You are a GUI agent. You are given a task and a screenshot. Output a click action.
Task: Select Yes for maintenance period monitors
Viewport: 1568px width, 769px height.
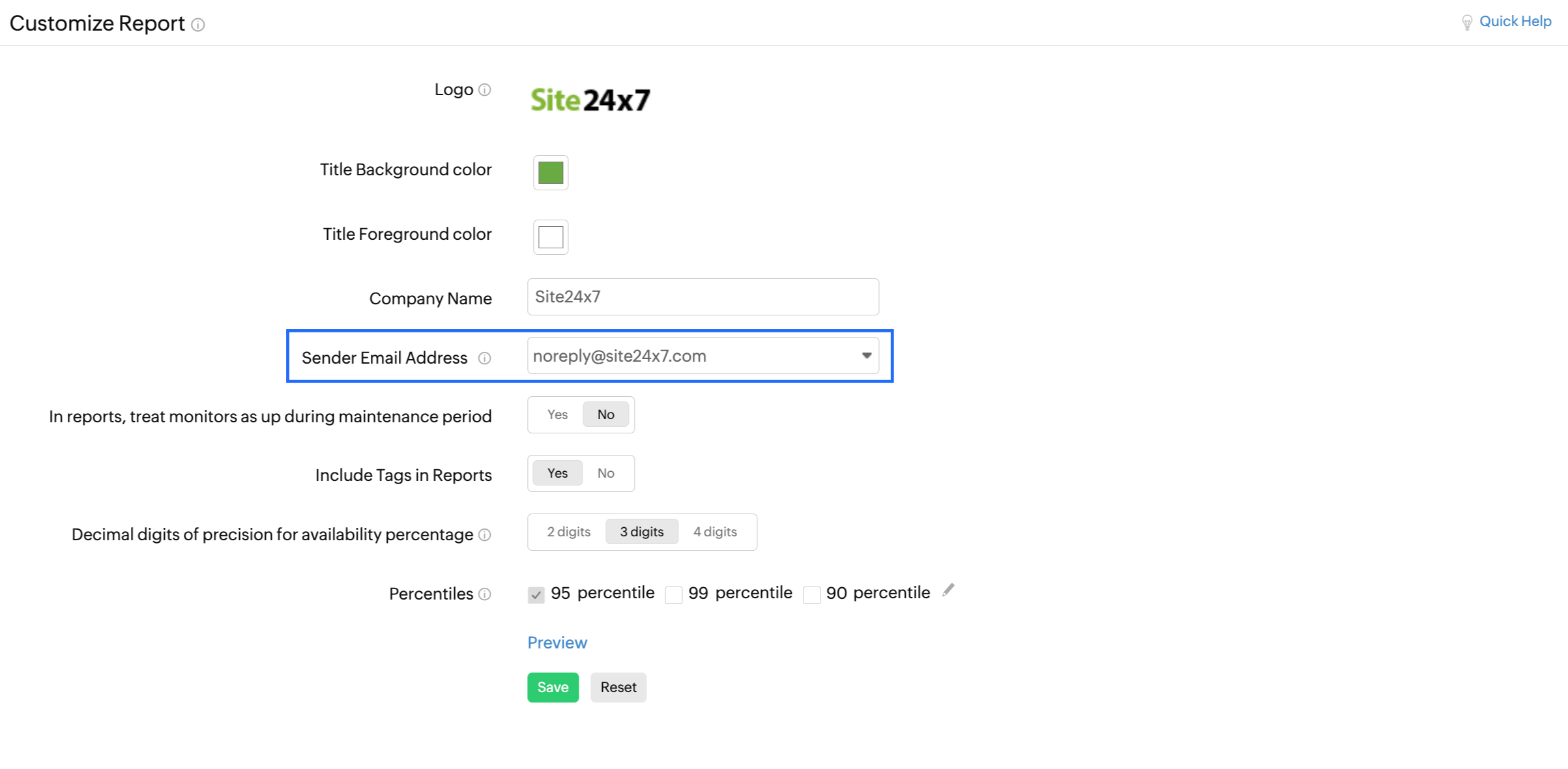(557, 414)
